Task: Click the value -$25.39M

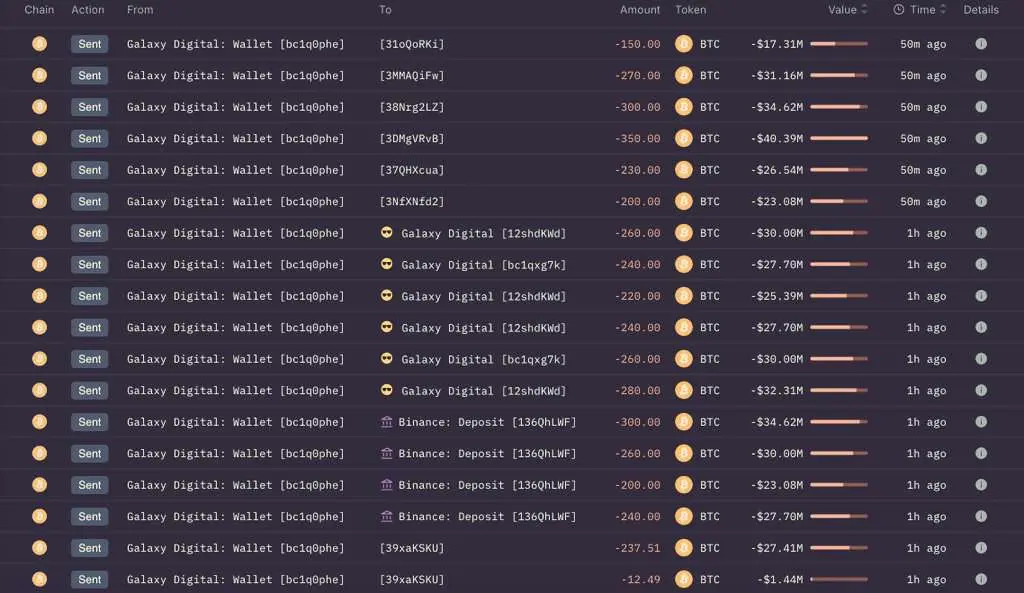Action: 777,296
